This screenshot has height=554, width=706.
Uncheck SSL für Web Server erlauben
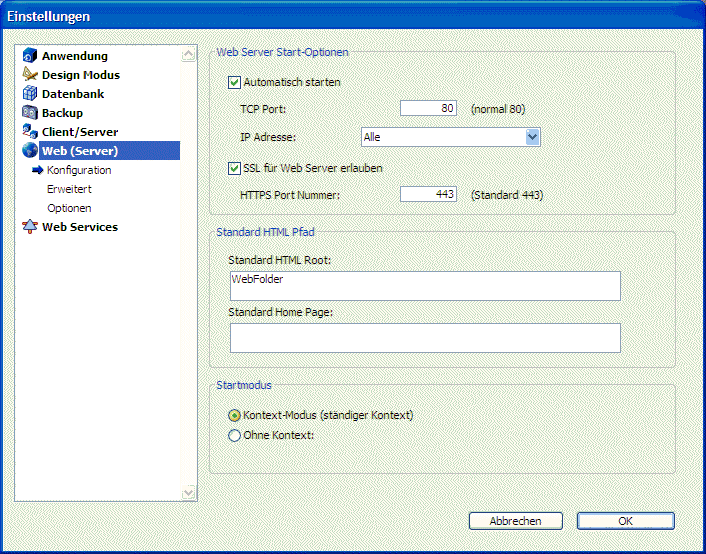235,168
